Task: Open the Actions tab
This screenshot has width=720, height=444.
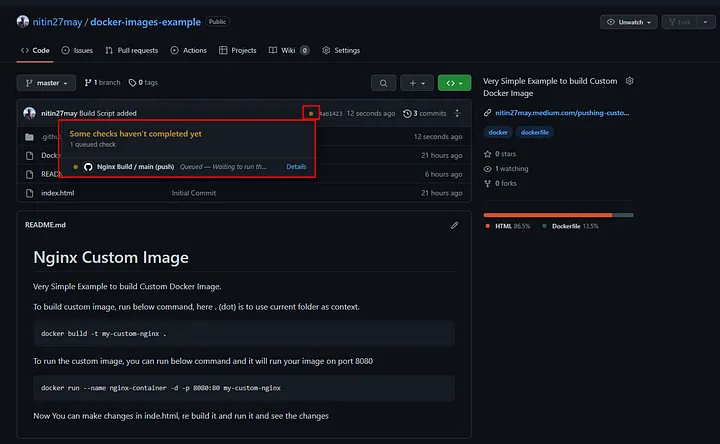Action: coord(188,51)
